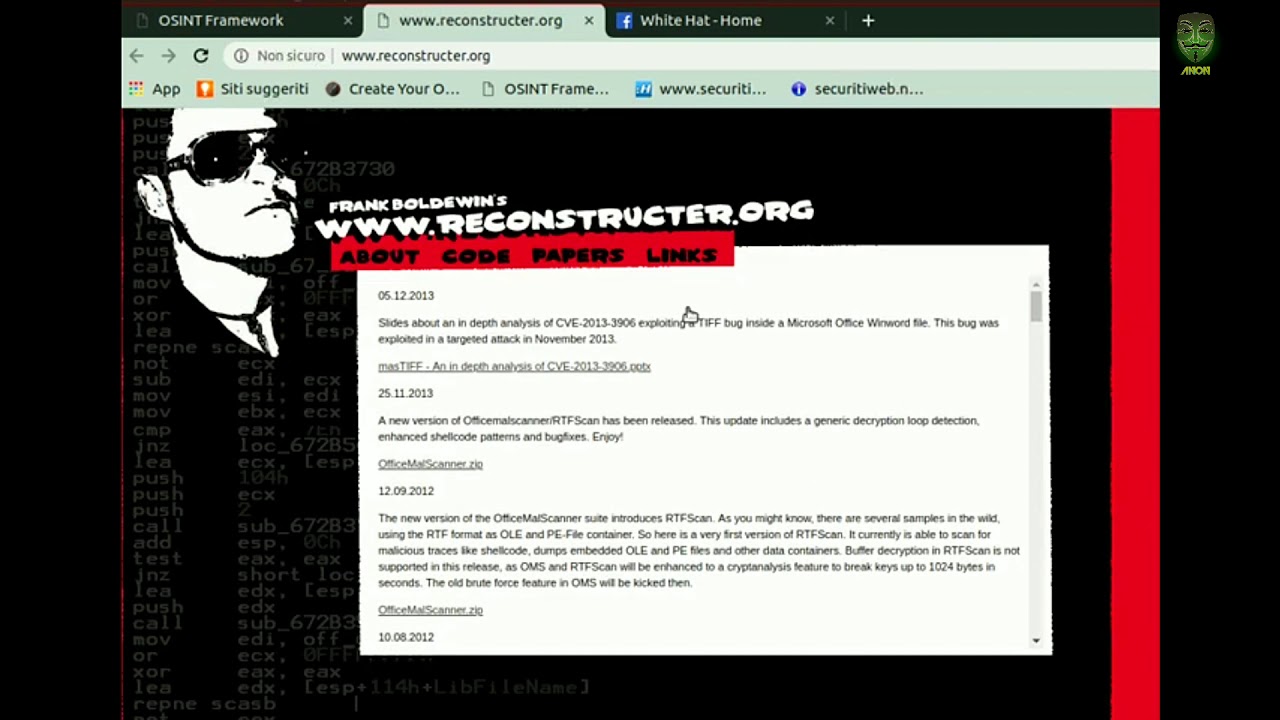Click the www.reconstructer.org site logo
This screenshot has height=720, width=1280.
tap(565, 217)
